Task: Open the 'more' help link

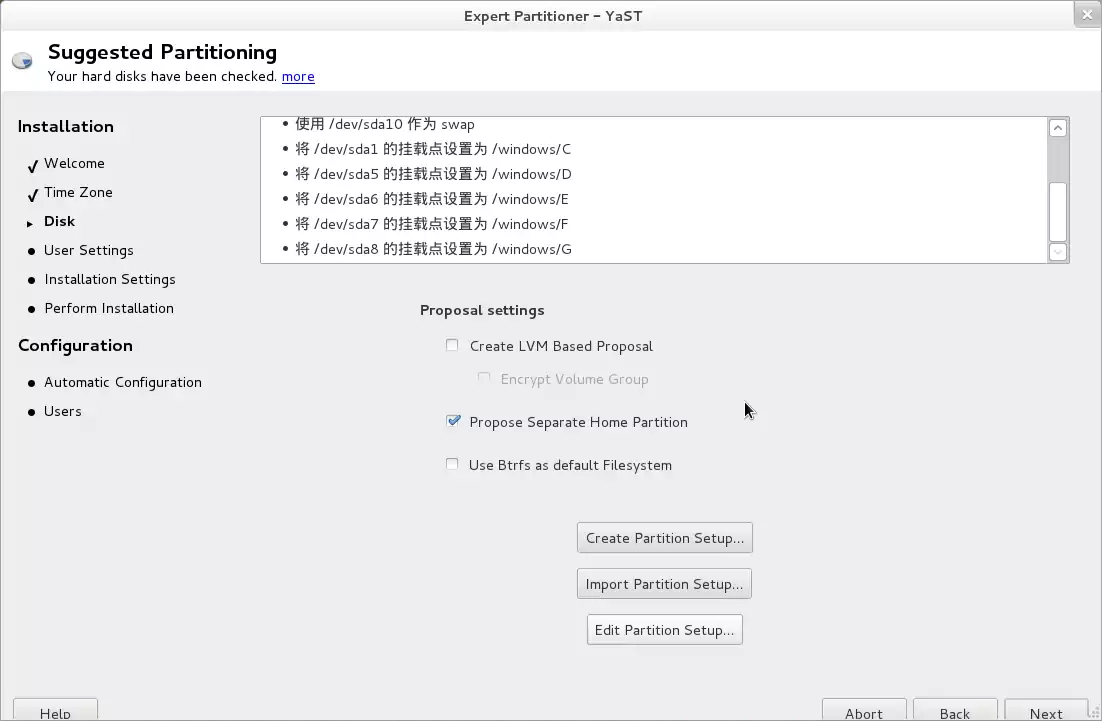Action: tap(298, 76)
